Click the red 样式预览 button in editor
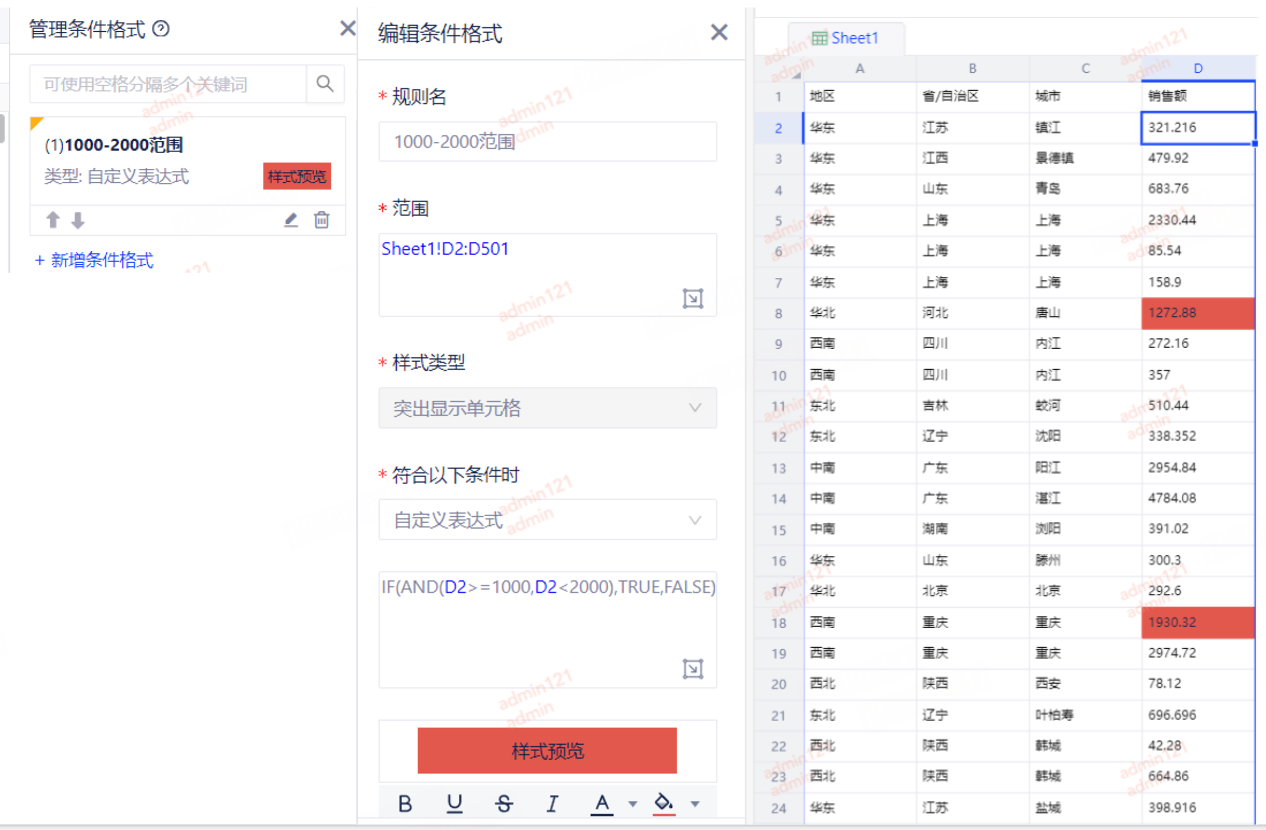This screenshot has height=830, width=1266. pyautogui.click(x=547, y=751)
